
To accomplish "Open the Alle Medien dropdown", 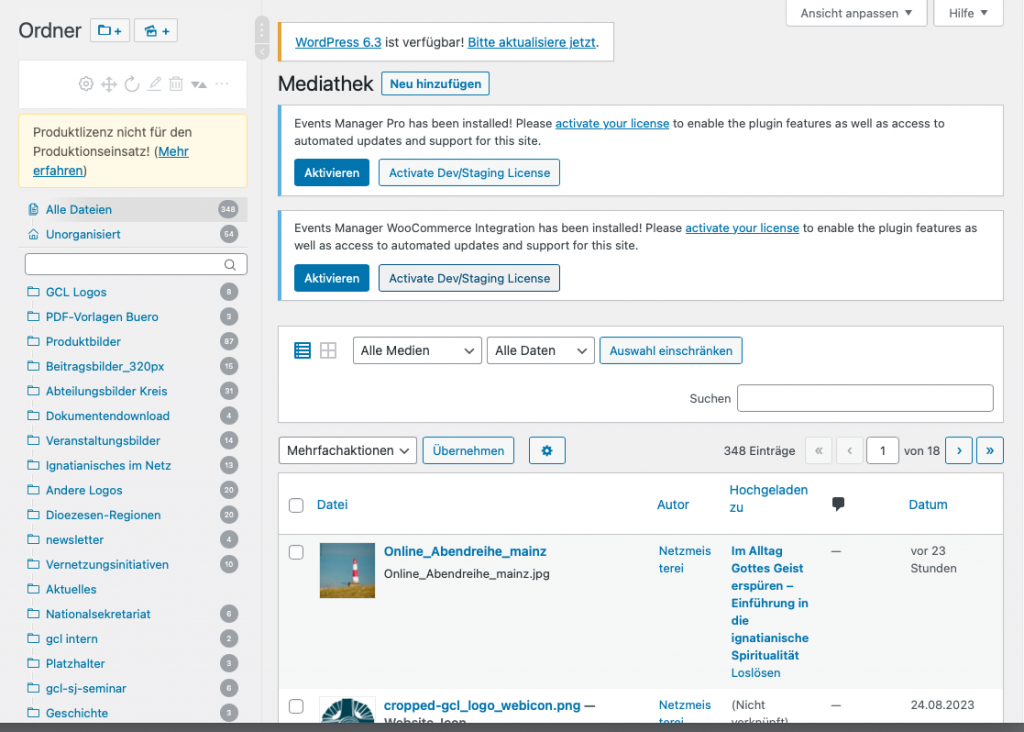I will 417,351.
